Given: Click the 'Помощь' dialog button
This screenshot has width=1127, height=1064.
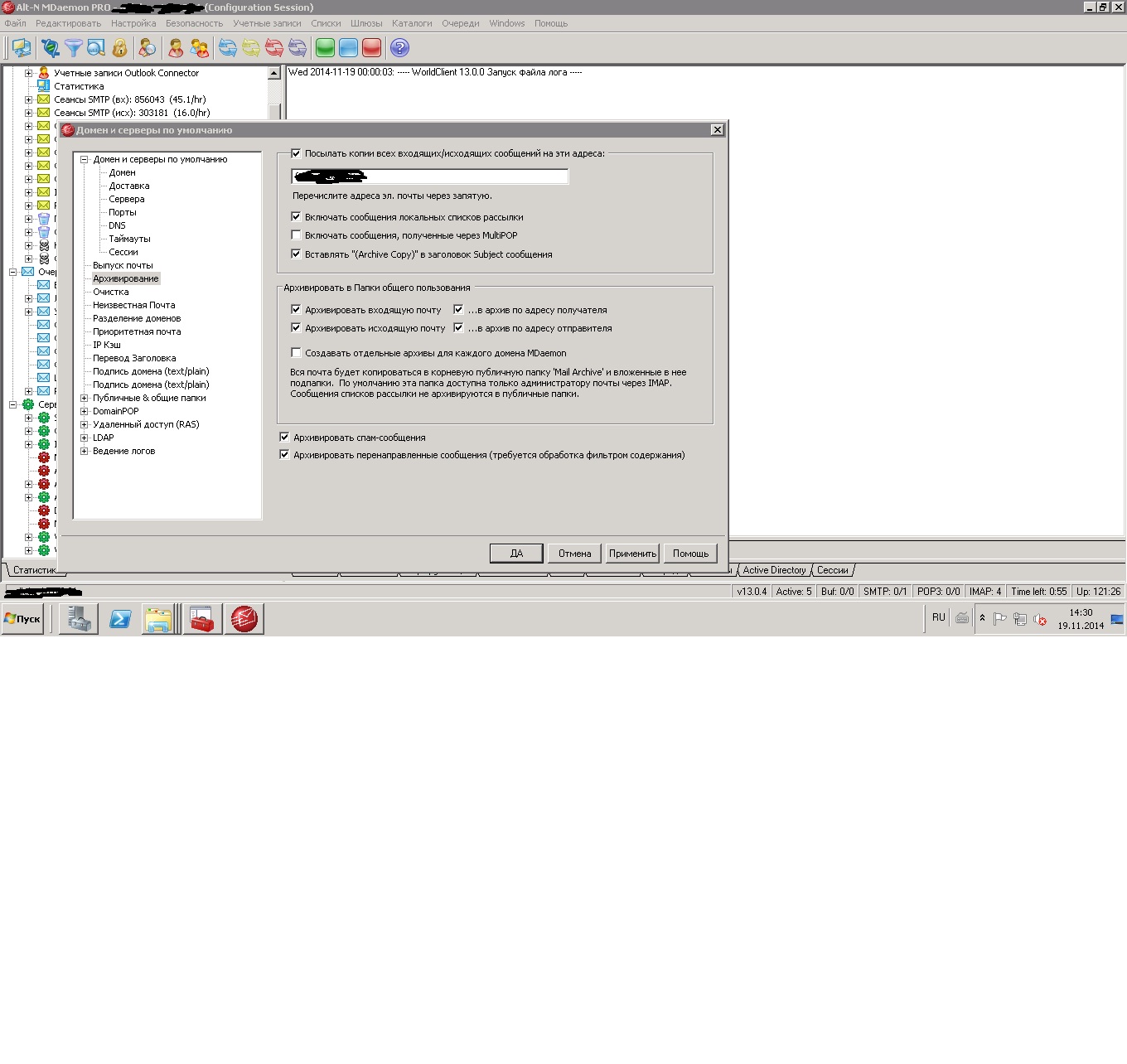Looking at the screenshot, I should click(690, 554).
